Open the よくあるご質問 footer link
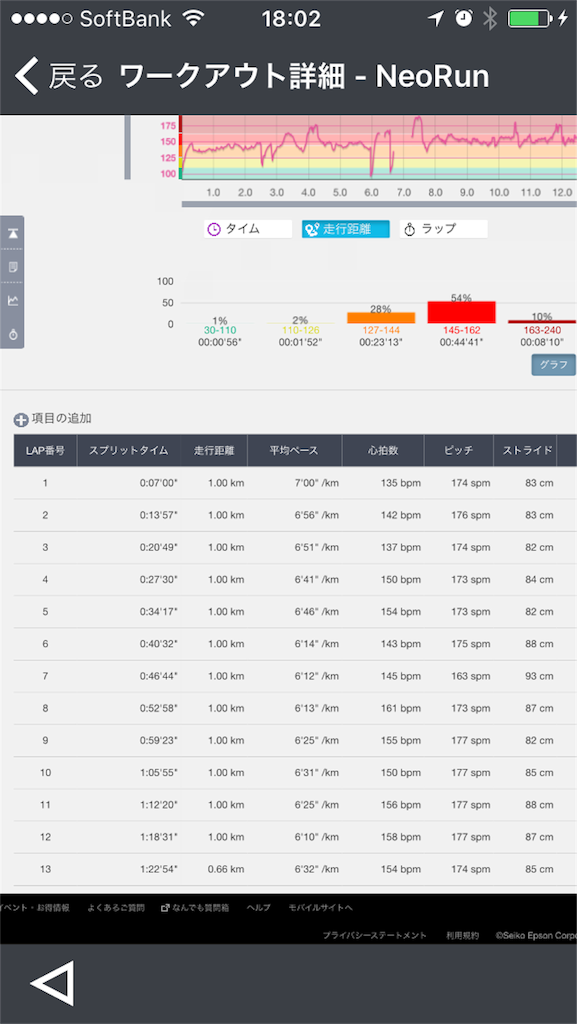577x1024 pixels. point(116,908)
